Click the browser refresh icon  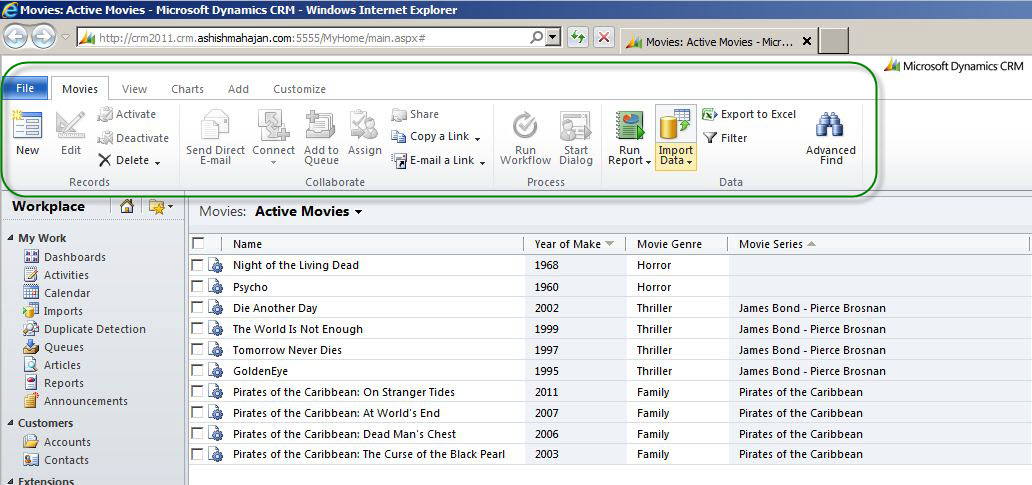[577, 38]
